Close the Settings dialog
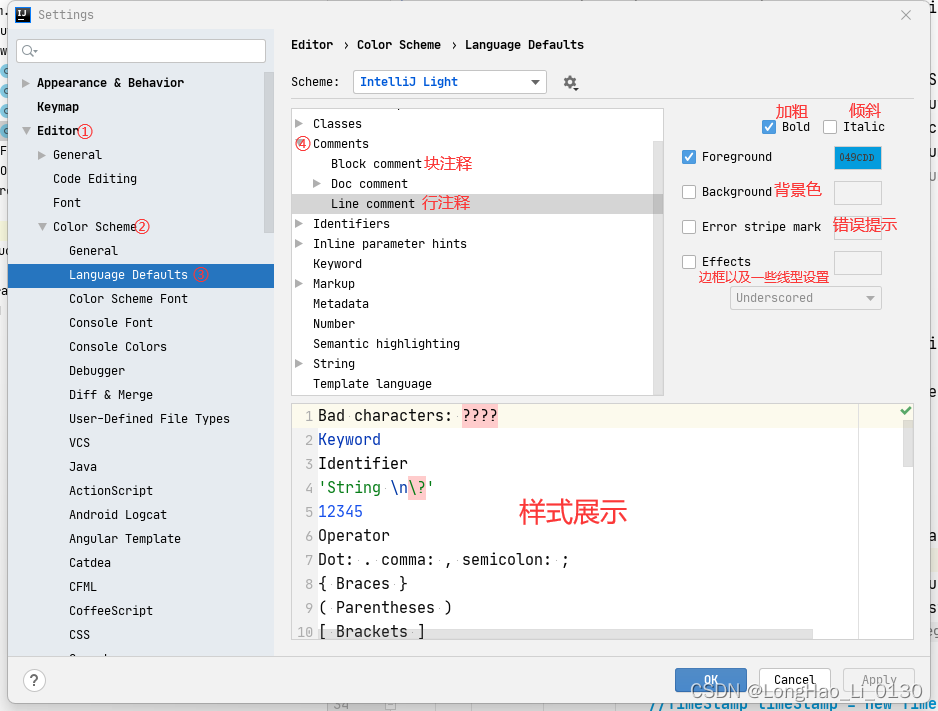This screenshot has height=711, width=938. (906, 15)
